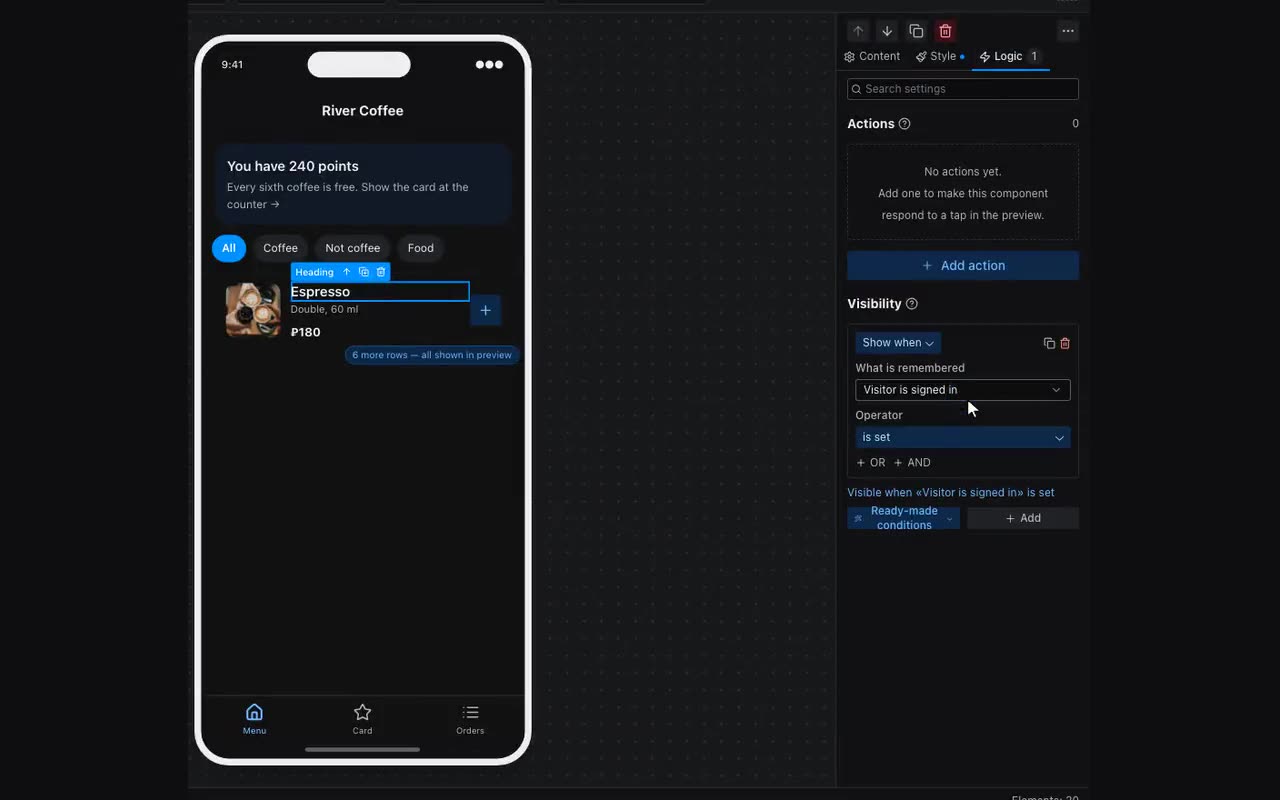This screenshot has height=800, width=1280.
Task: Move the component up with the inspector arrow
Action: (x=858, y=31)
